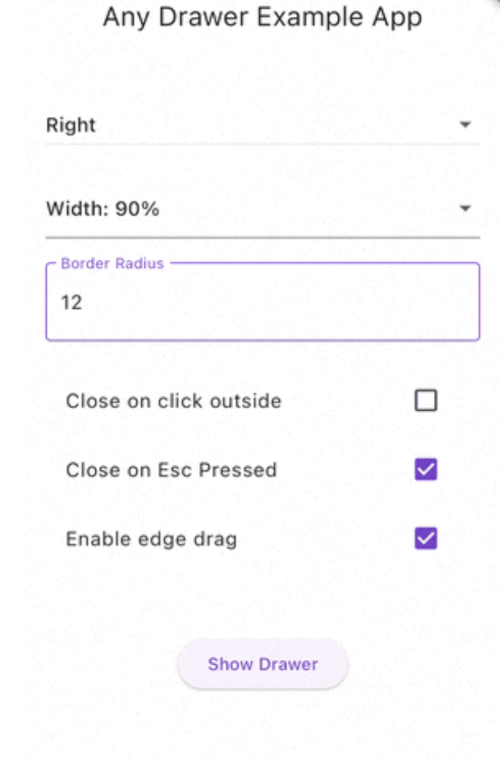Enable the Close on click outside checkbox

point(426,401)
